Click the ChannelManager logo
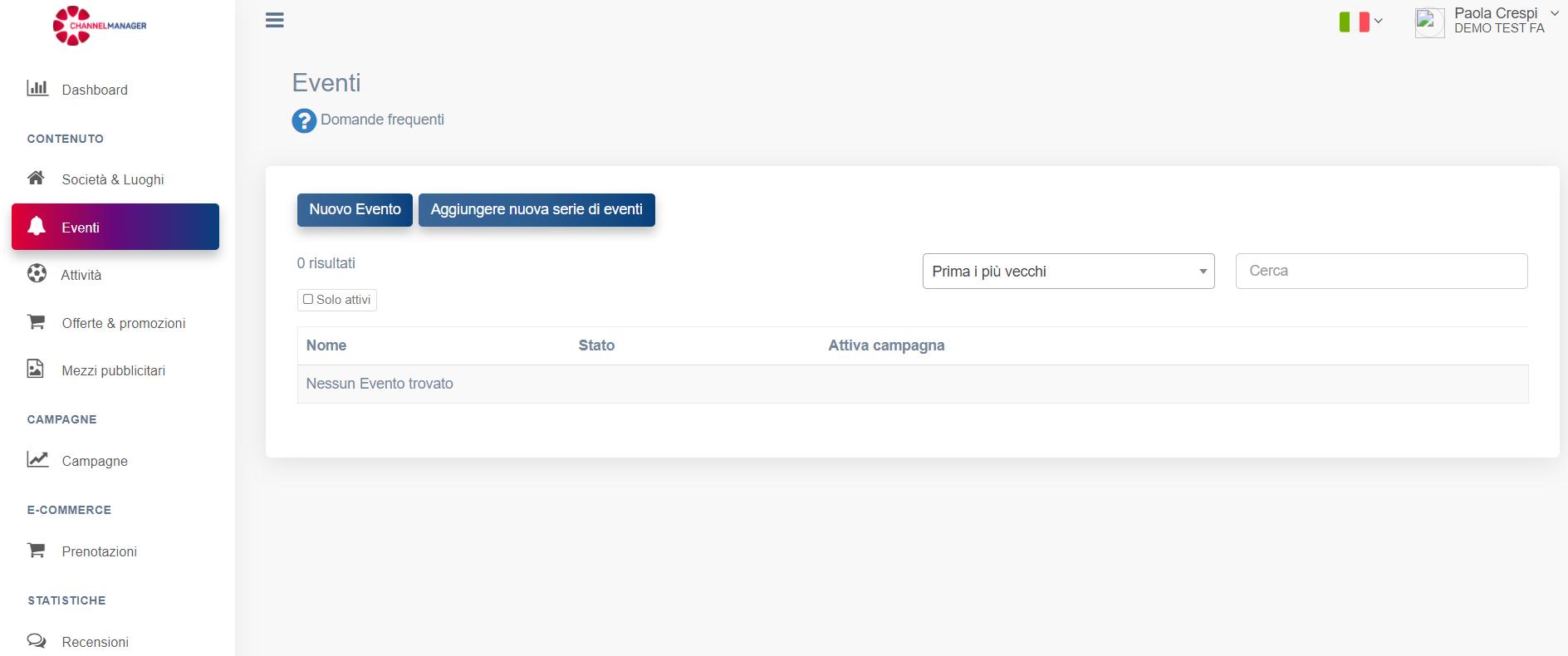1568x656 pixels. [100, 26]
